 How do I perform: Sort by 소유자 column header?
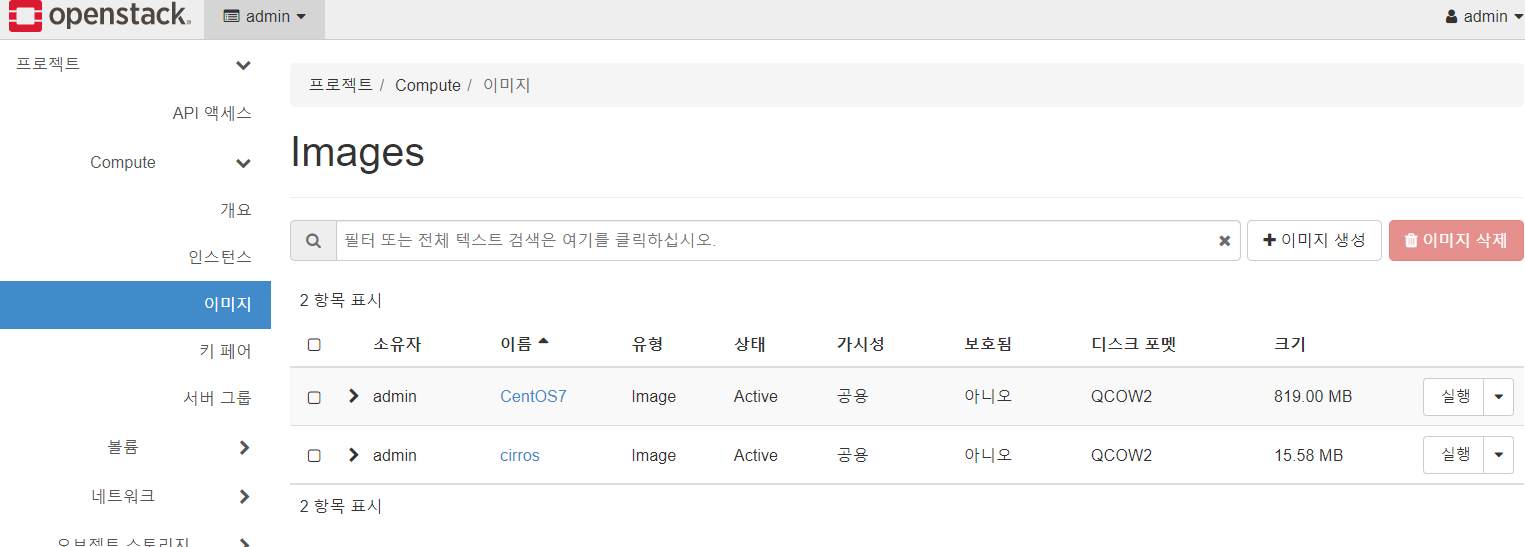point(397,344)
